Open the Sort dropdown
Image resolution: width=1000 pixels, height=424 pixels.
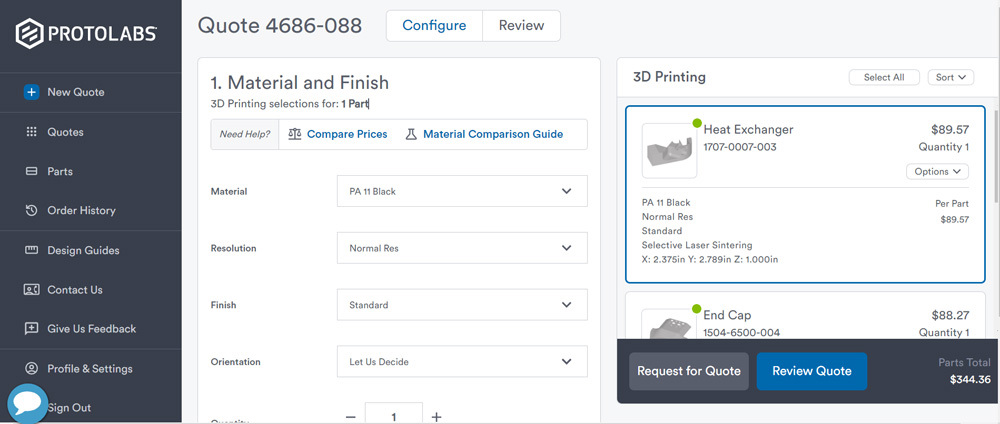pos(950,77)
